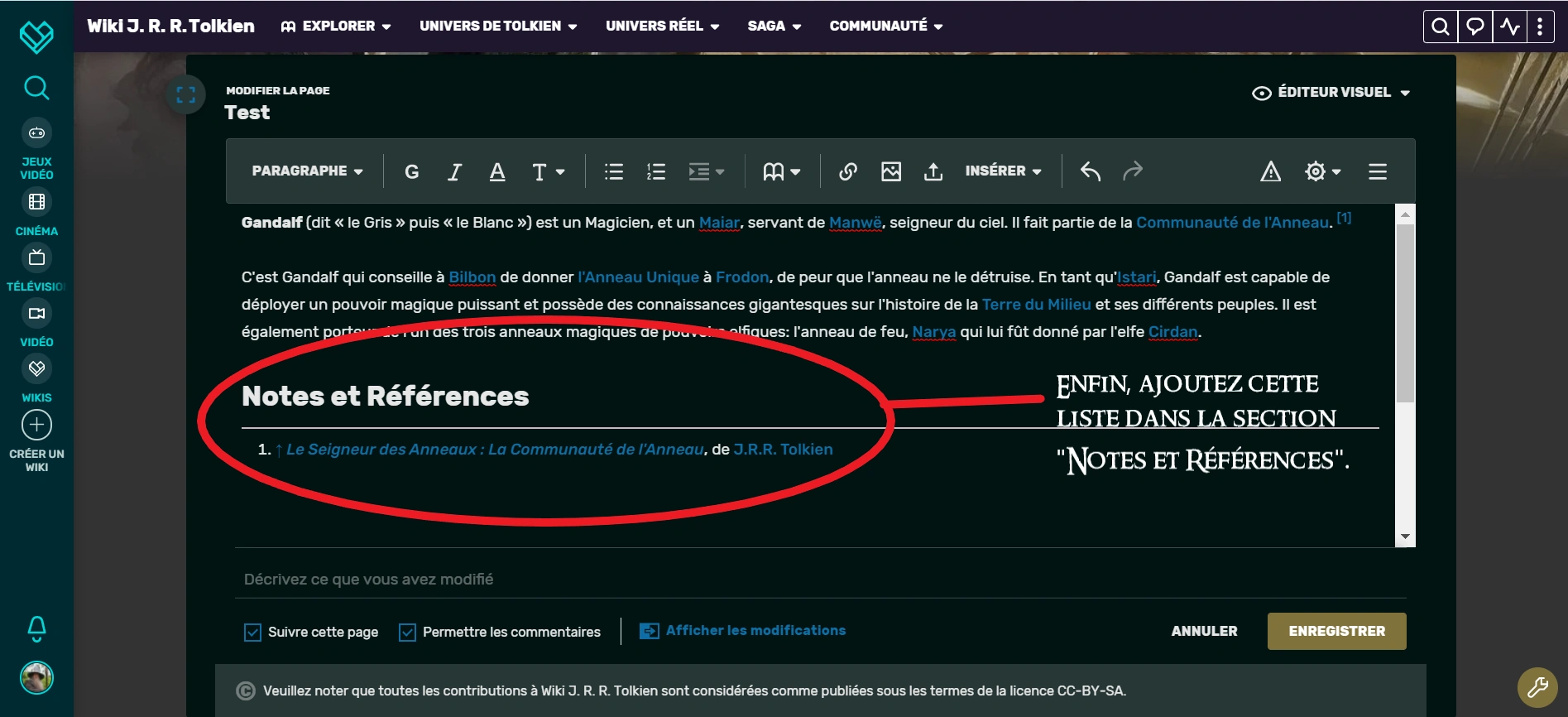Insert an image from the toolbar
This screenshot has height=717, width=1568.
(x=891, y=171)
